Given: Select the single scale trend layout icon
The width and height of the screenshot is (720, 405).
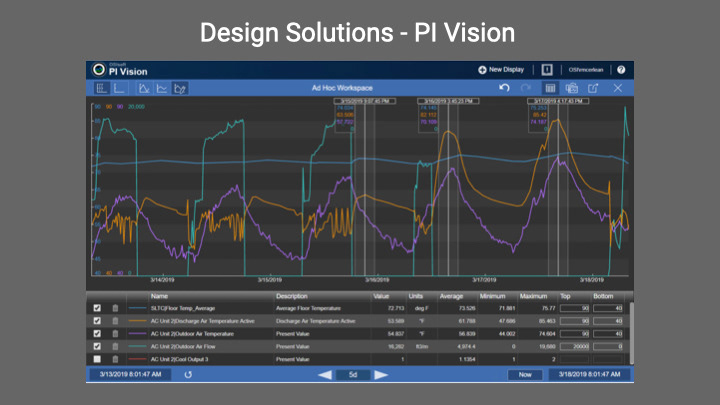Looking at the screenshot, I should [x=119, y=88].
